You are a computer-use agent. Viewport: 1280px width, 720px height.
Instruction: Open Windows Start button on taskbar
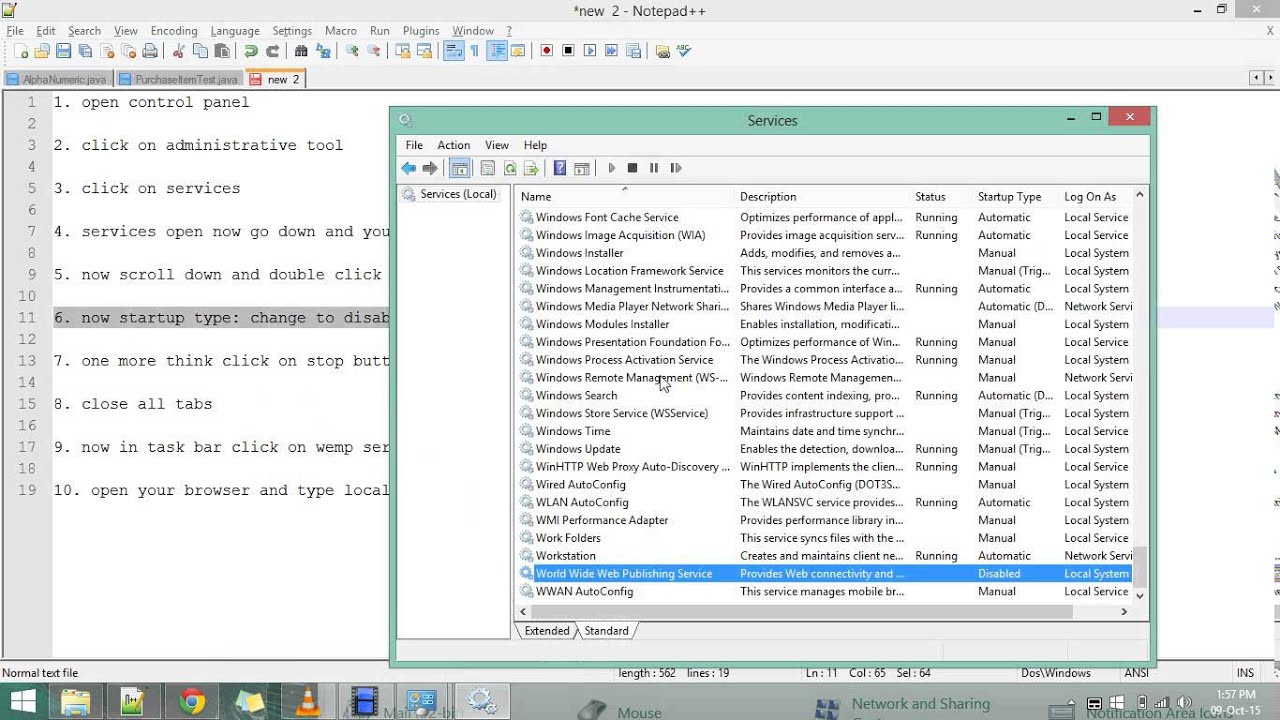pyautogui.click(x=23, y=702)
